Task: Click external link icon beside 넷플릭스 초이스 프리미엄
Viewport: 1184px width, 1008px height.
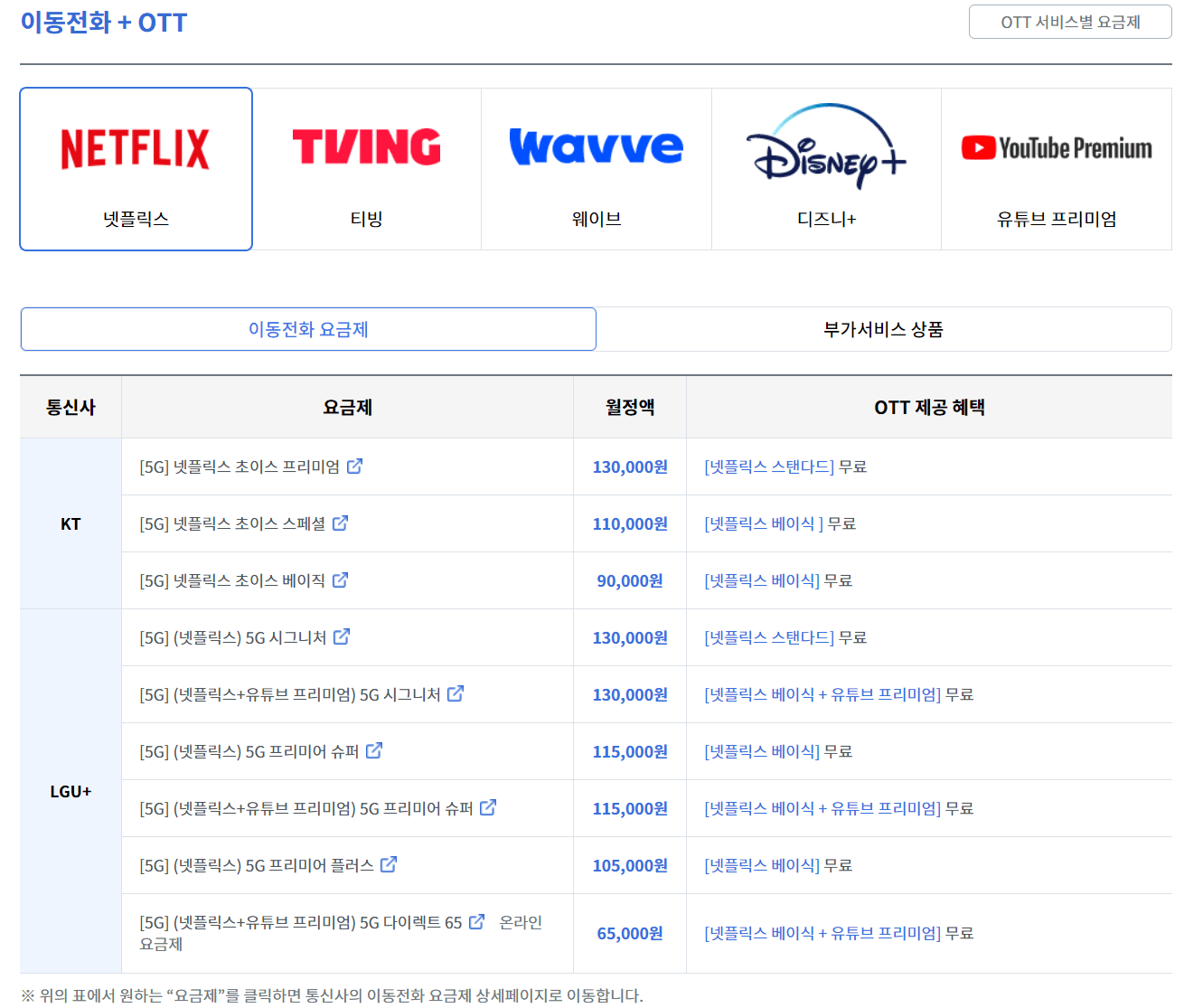Action: tap(356, 466)
